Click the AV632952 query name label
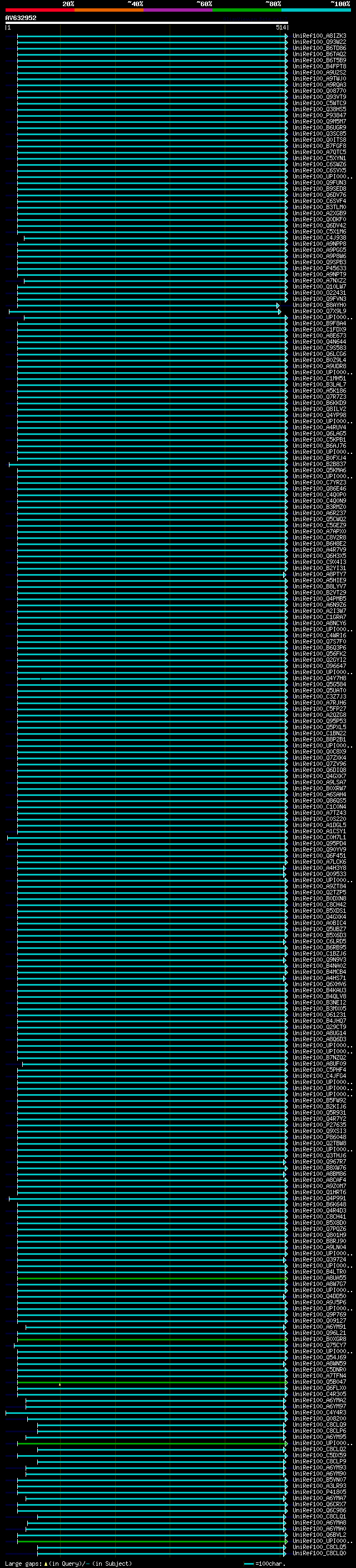Image resolution: width=356 pixels, height=1568 pixels. coord(21,18)
